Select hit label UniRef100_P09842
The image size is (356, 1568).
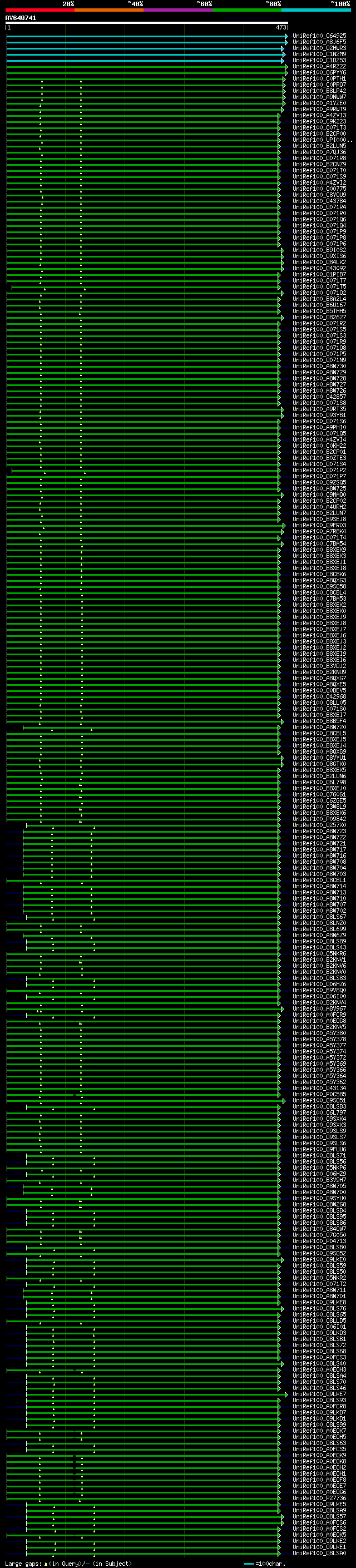pos(319,819)
